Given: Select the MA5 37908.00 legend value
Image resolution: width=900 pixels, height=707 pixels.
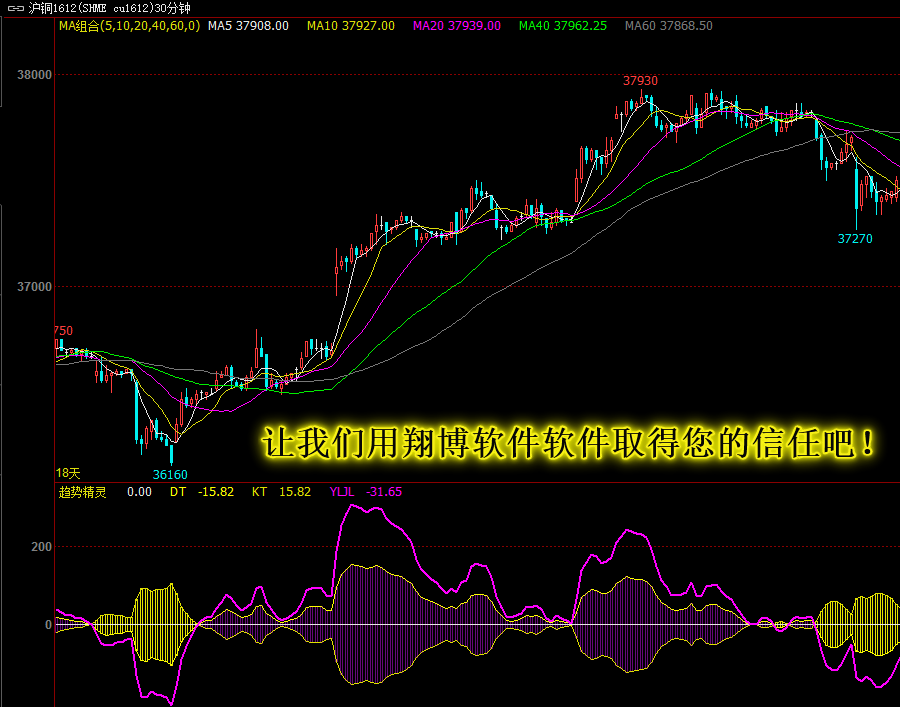Looking at the screenshot, I should [x=248, y=26].
